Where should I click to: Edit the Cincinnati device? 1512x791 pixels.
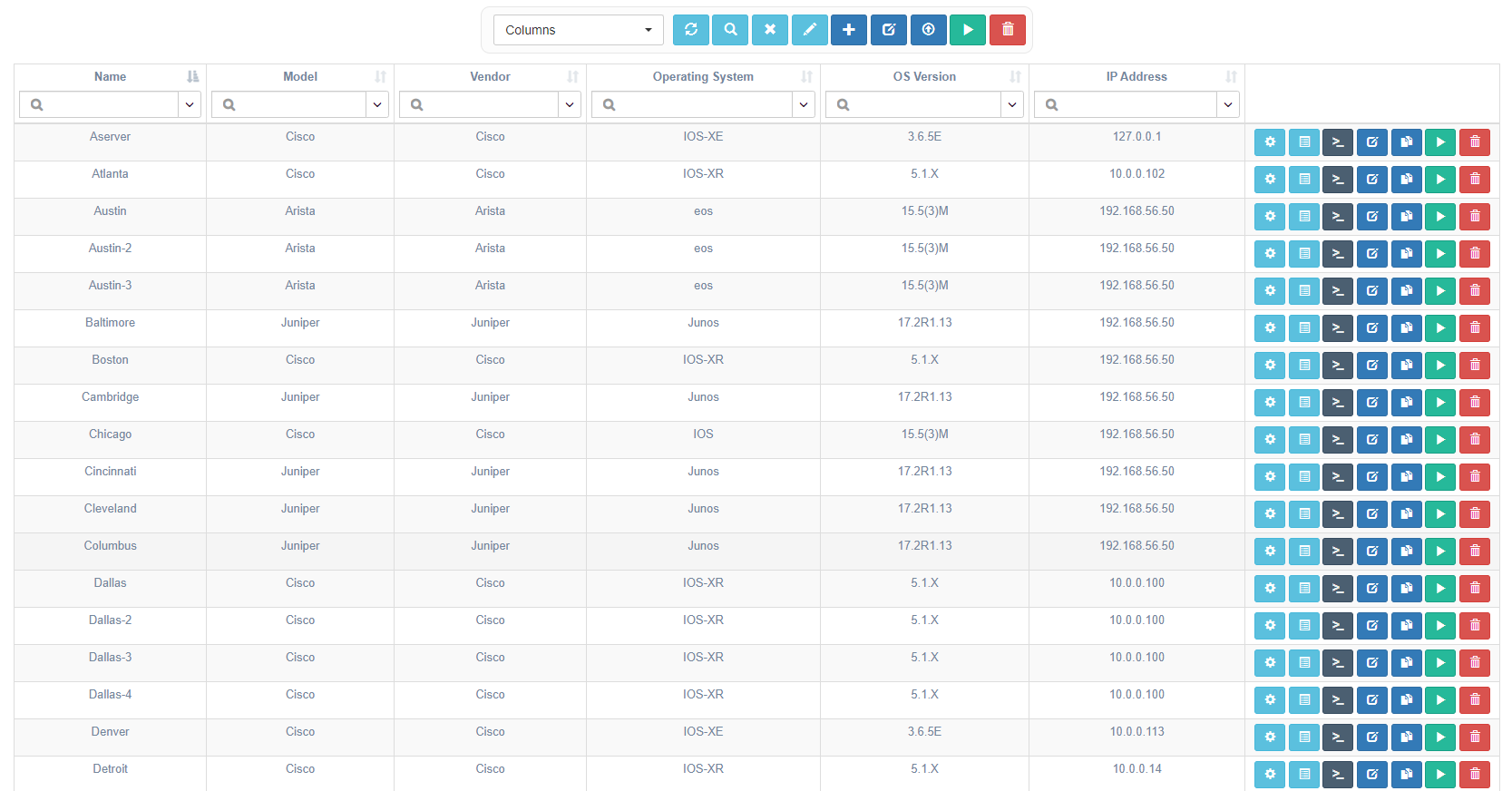(x=1372, y=477)
